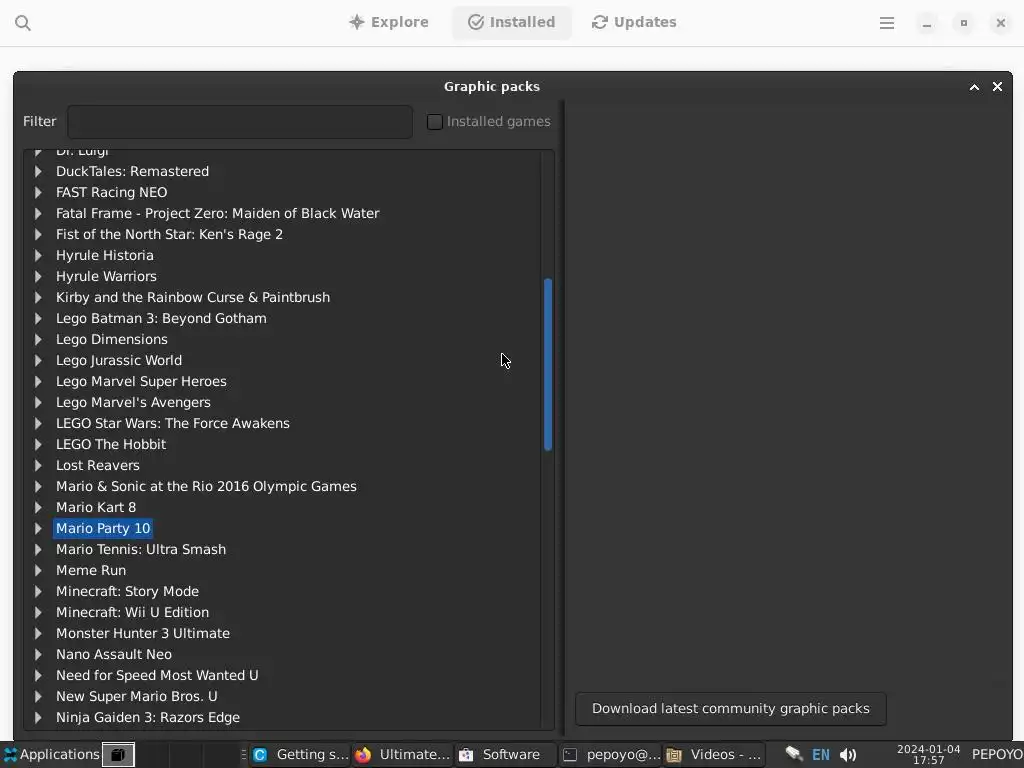Select Need for Speed Most Wanted U
1024x768 pixels.
(157, 675)
